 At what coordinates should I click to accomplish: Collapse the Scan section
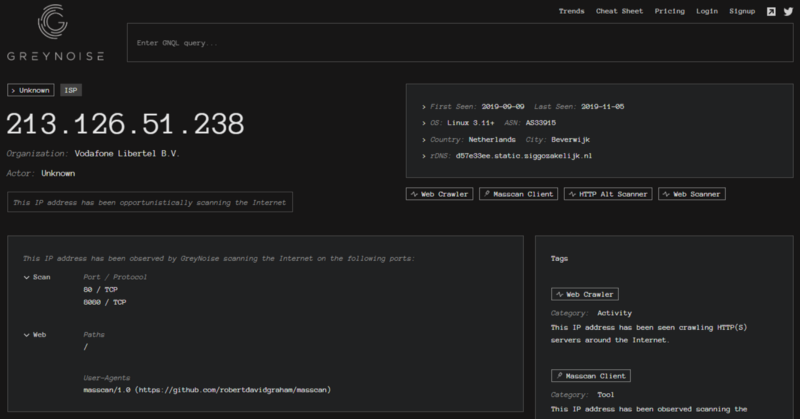27,278
